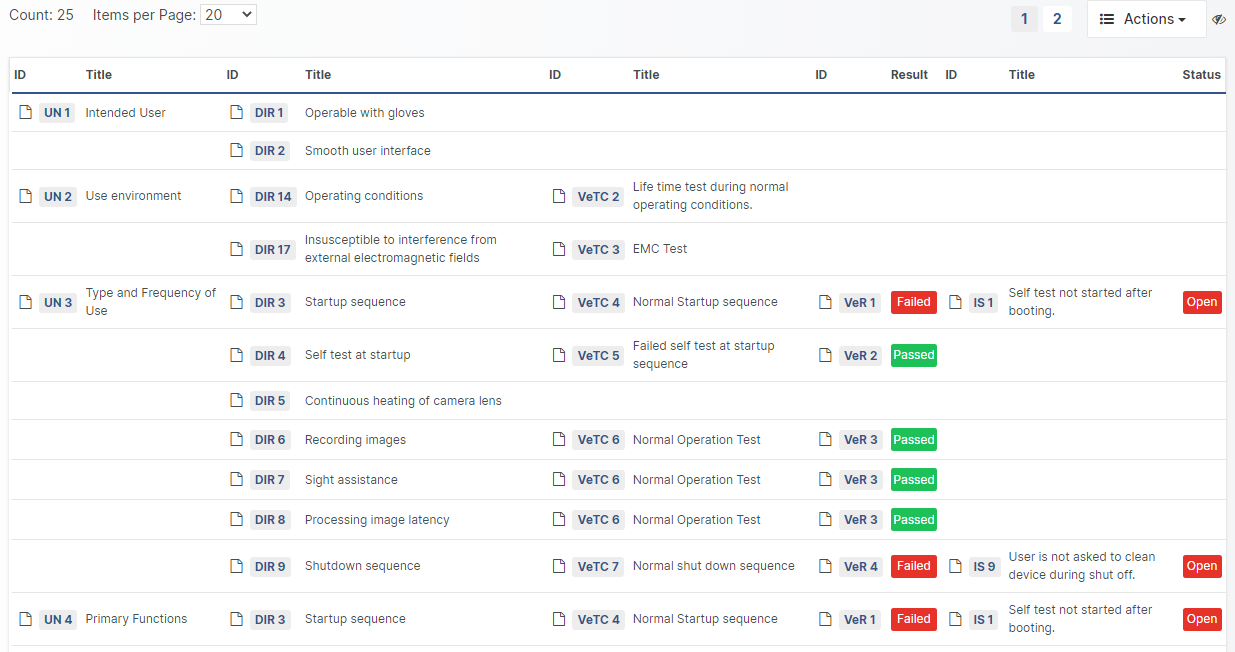Click the Passed badge next to VeR 2
Screen dimensions: 1235x652
913,355
